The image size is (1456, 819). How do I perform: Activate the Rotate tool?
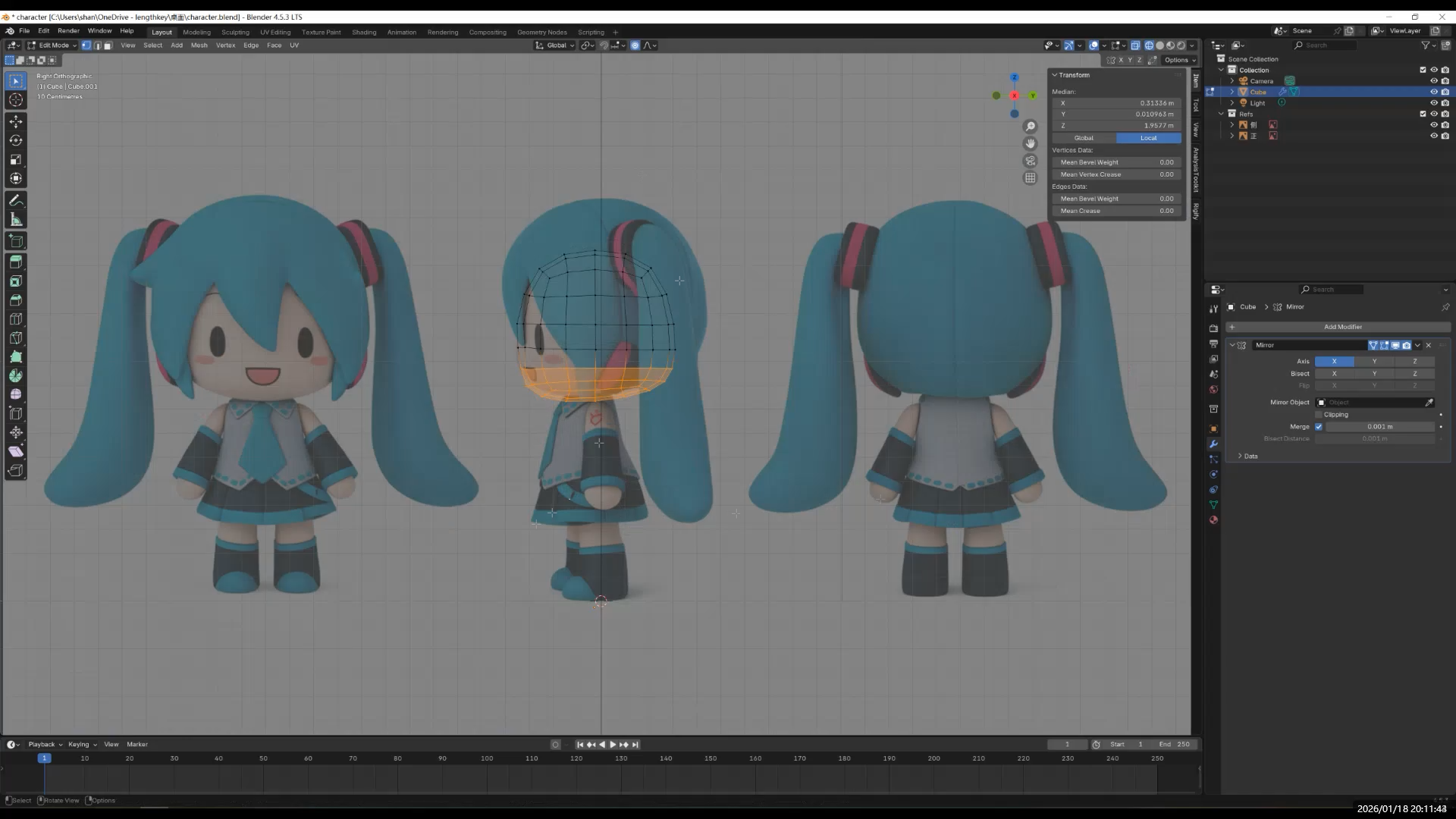(x=16, y=140)
